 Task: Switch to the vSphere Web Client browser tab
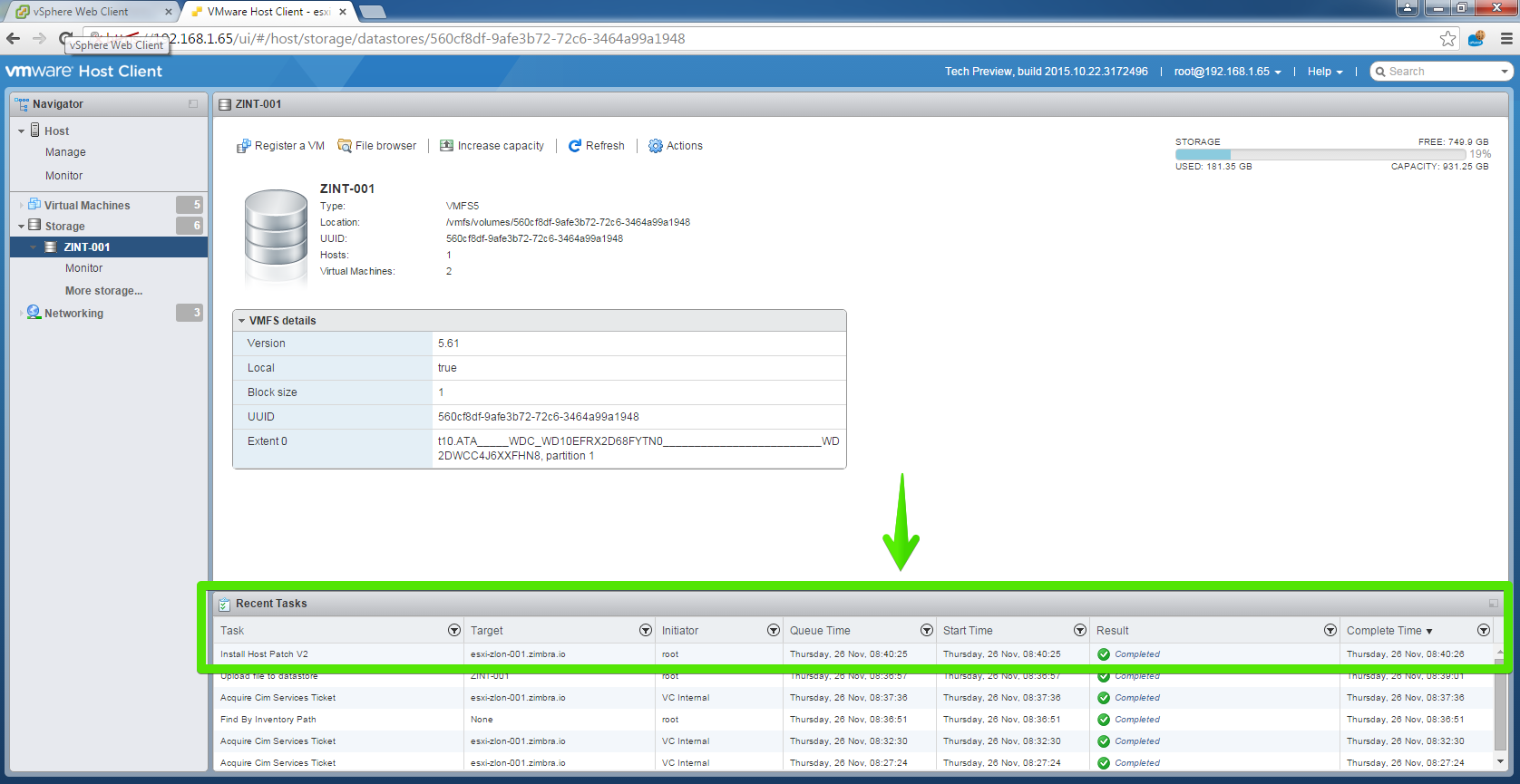[x=91, y=12]
